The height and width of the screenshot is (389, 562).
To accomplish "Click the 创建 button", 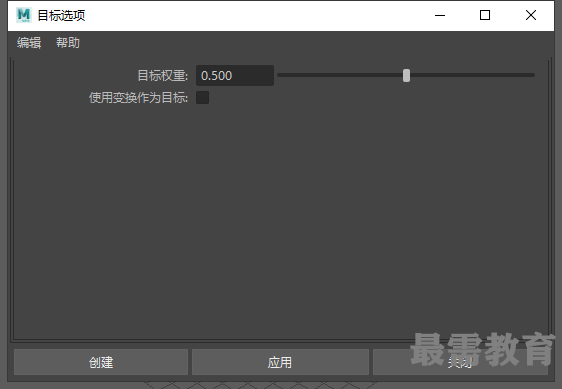I will point(101,362).
